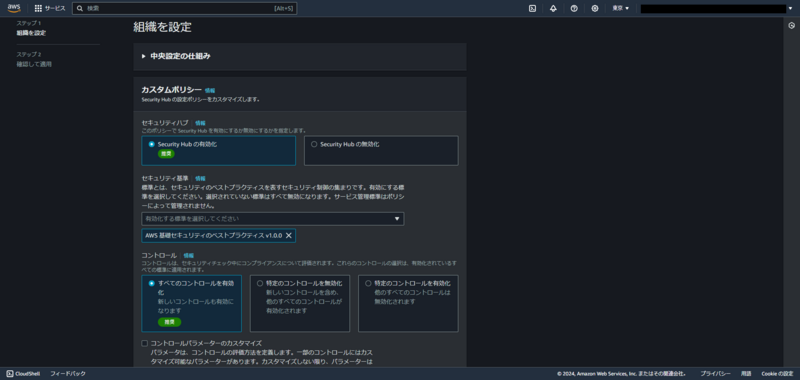Image resolution: width=800 pixels, height=380 pixels.
Task: Open the 東京 region dropdown
Action: click(x=621, y=8)
